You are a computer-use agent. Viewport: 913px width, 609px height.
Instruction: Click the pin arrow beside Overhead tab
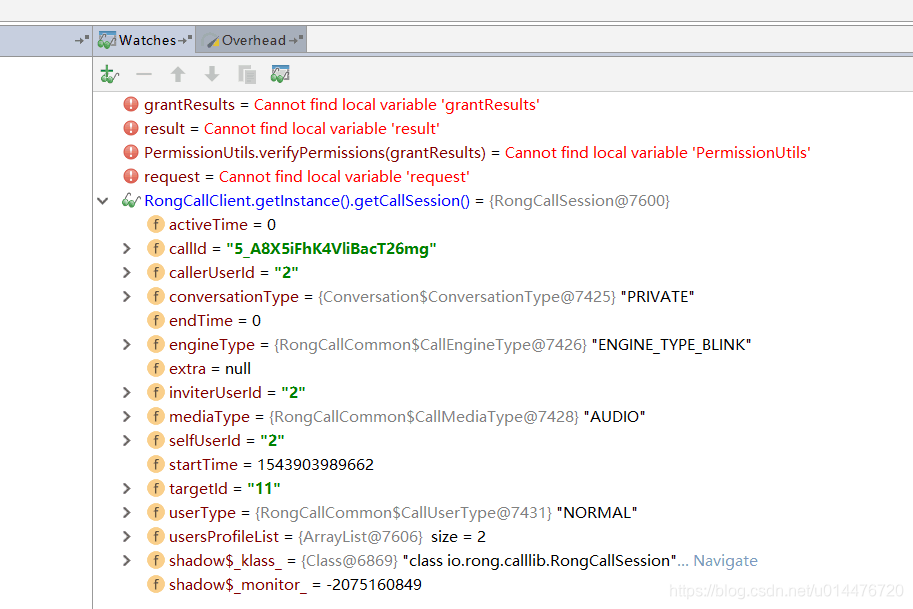tap(296, 40)
